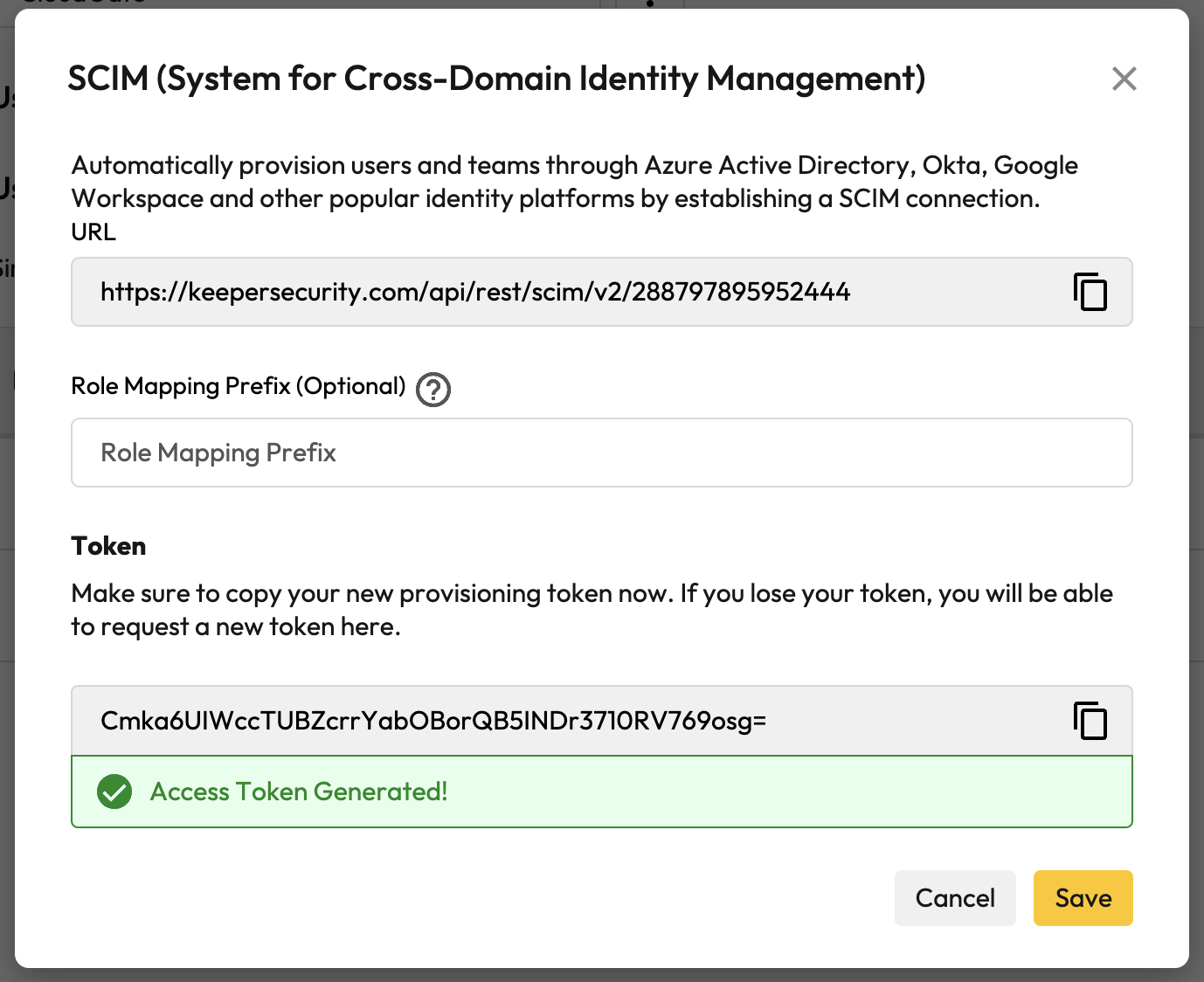Copy the SCIM URL to clipboard
Image resolution: width=1204 pixels, height=982 pixels.
point(1090,292)
